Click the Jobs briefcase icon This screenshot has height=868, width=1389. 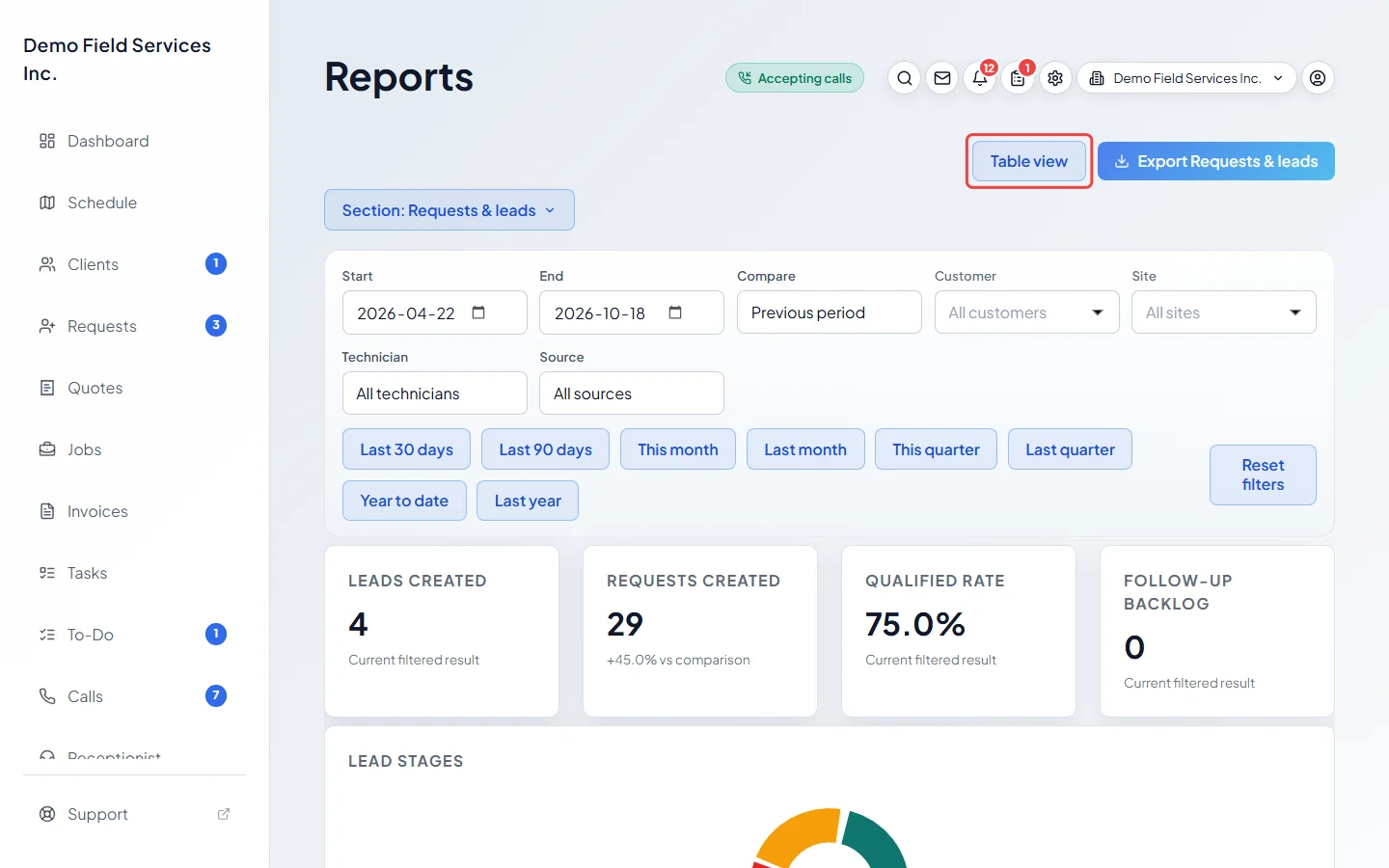pyautogui.click(x=47, y=449)
